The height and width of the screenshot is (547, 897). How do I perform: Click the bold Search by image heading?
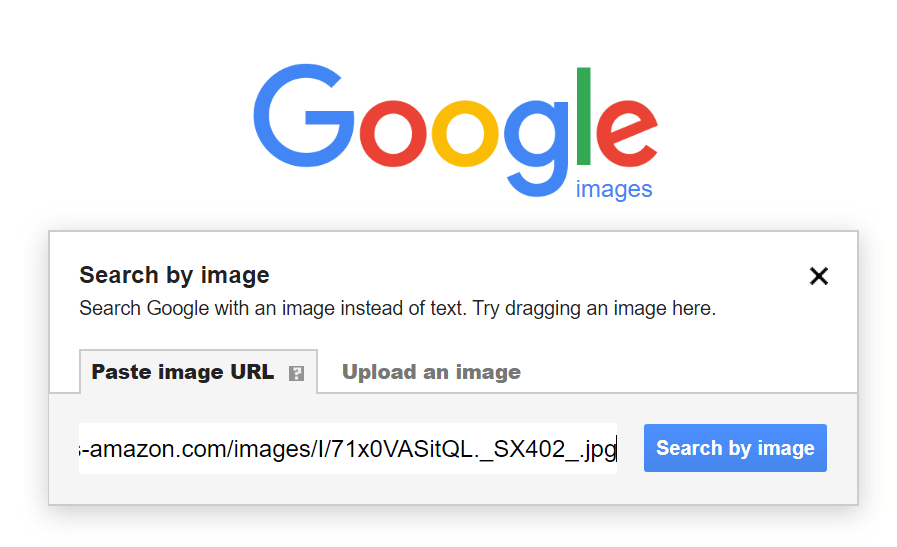point(174,275)
